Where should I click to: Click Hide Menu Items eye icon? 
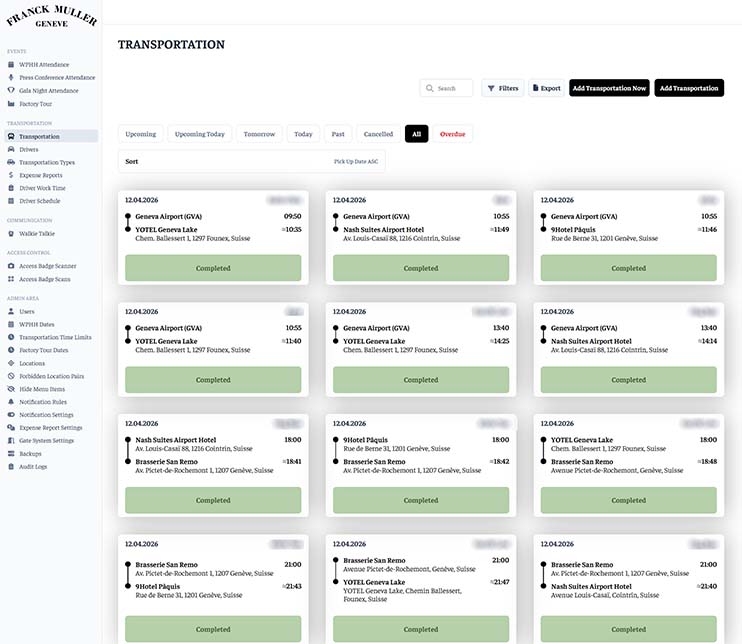click(11, 389)
